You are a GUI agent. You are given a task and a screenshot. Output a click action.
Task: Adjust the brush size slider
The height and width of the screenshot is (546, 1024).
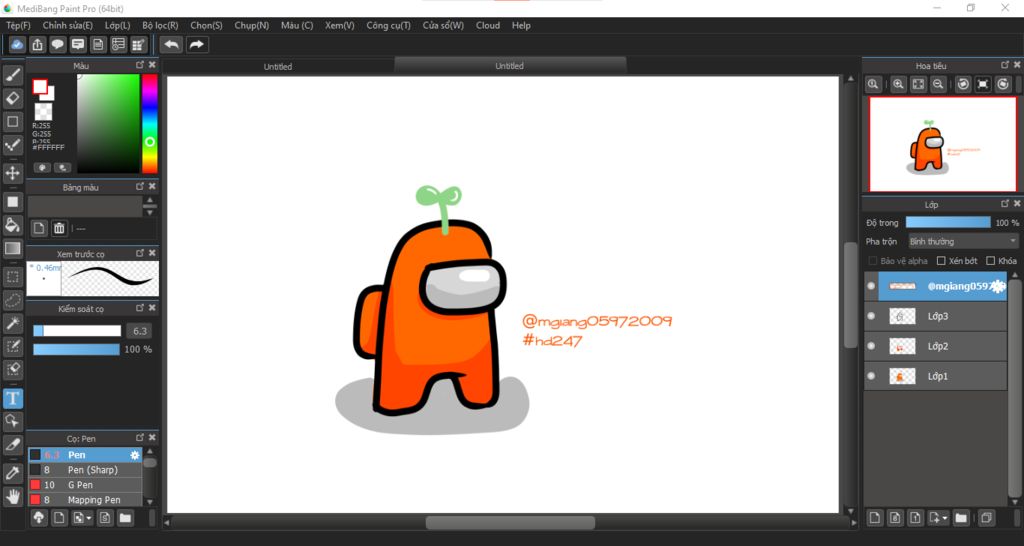[77, 331]
